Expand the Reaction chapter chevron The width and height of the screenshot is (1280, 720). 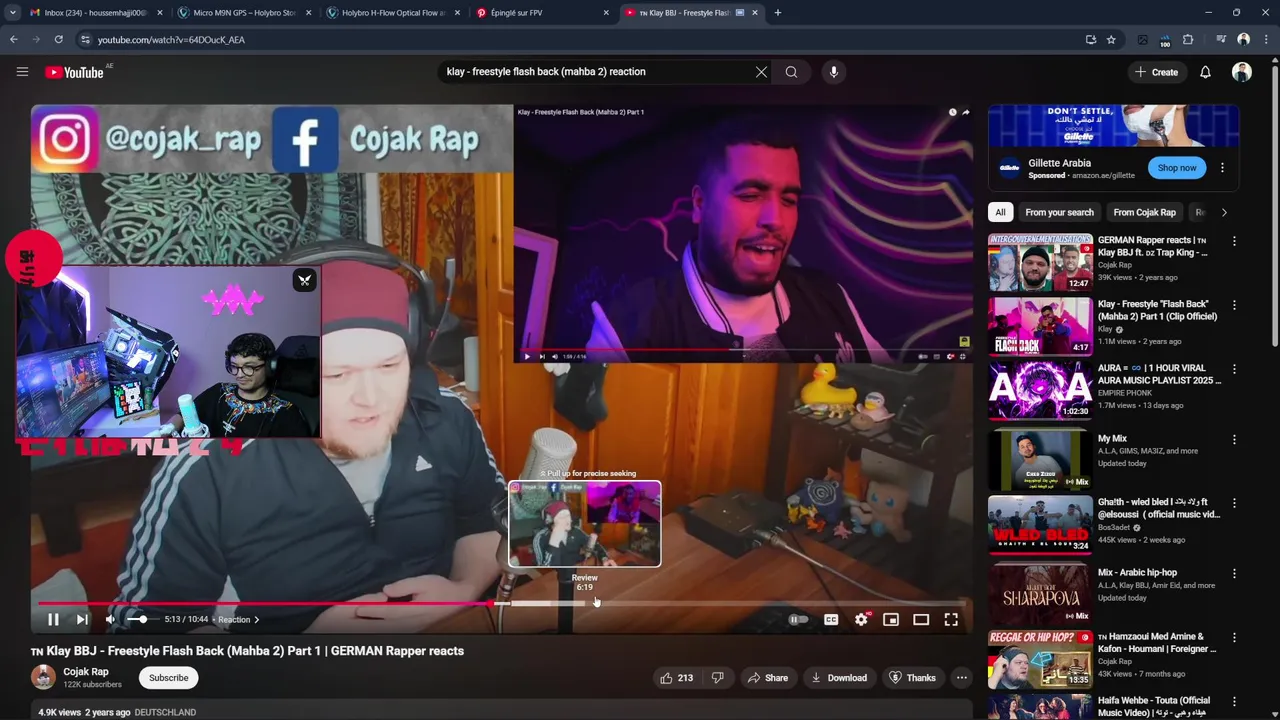(256, 619)
